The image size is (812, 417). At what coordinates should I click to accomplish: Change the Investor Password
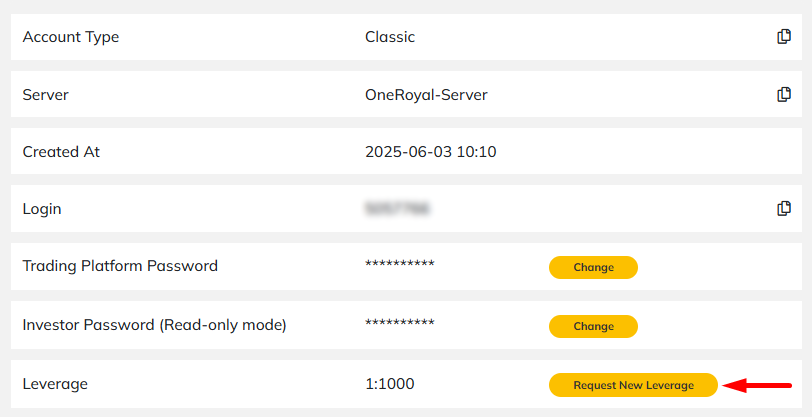[x=593, y=326]
